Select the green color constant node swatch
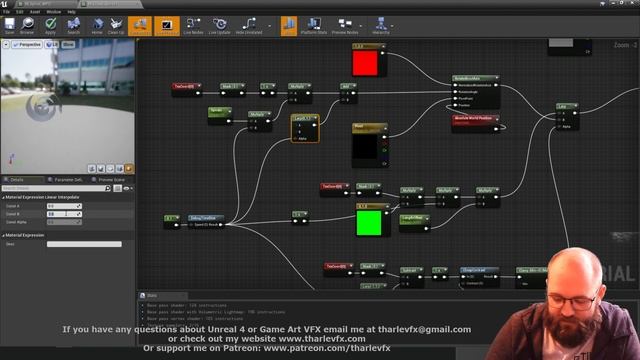The height and width of the screenshot is (360, 640). [x=369, y=223]
